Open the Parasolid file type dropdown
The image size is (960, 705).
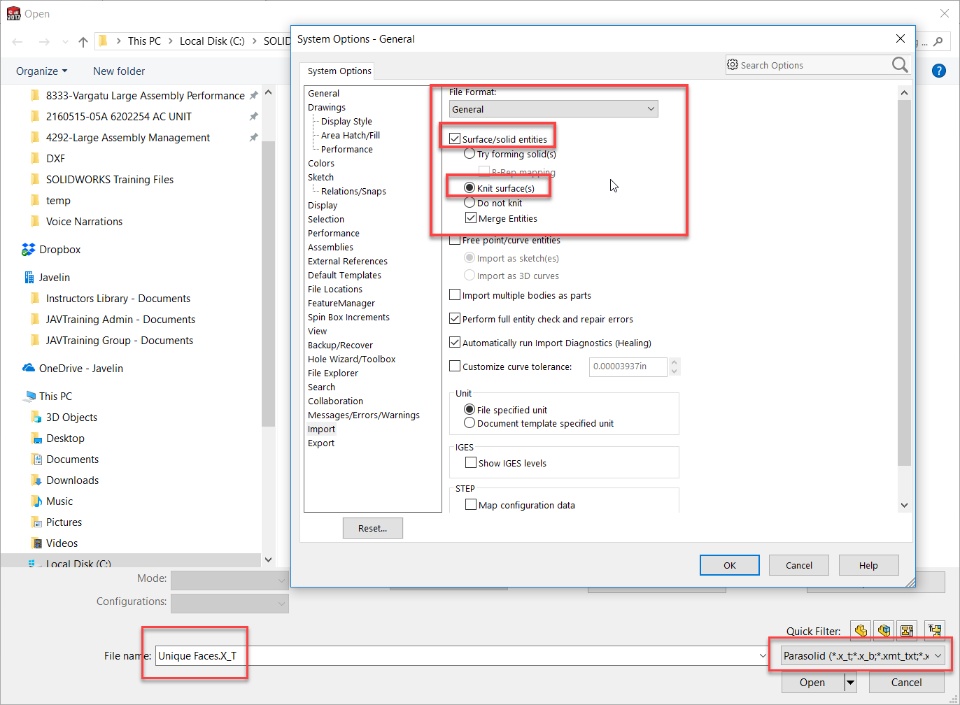coord(863,655)
